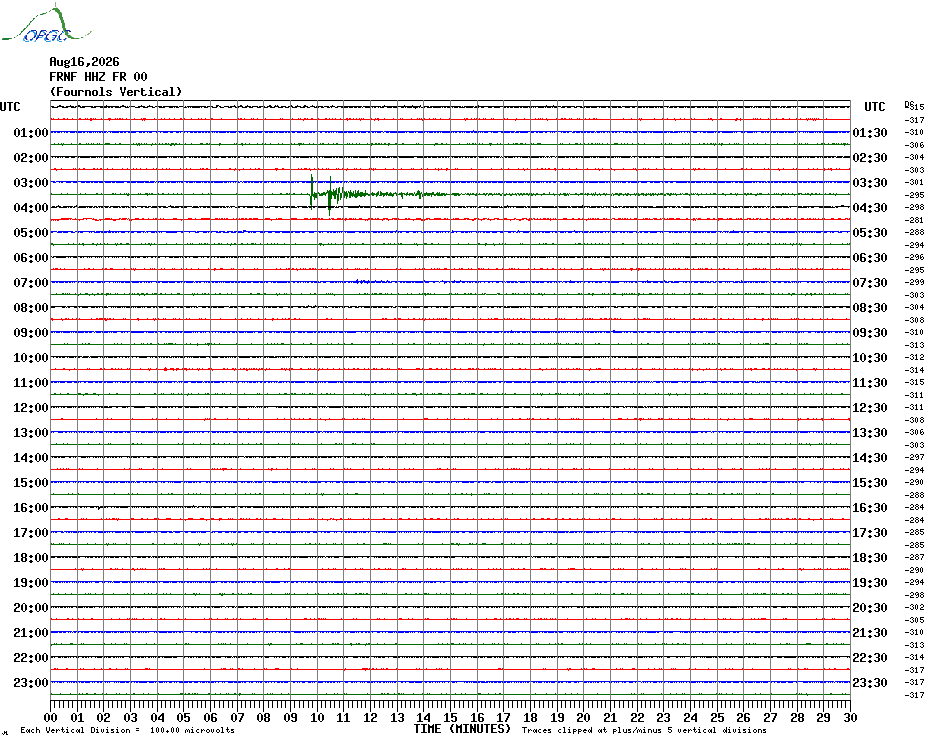Click the "16:30" time label on the right
This screenshot has height=744, width=930.
tap(870, 507)
